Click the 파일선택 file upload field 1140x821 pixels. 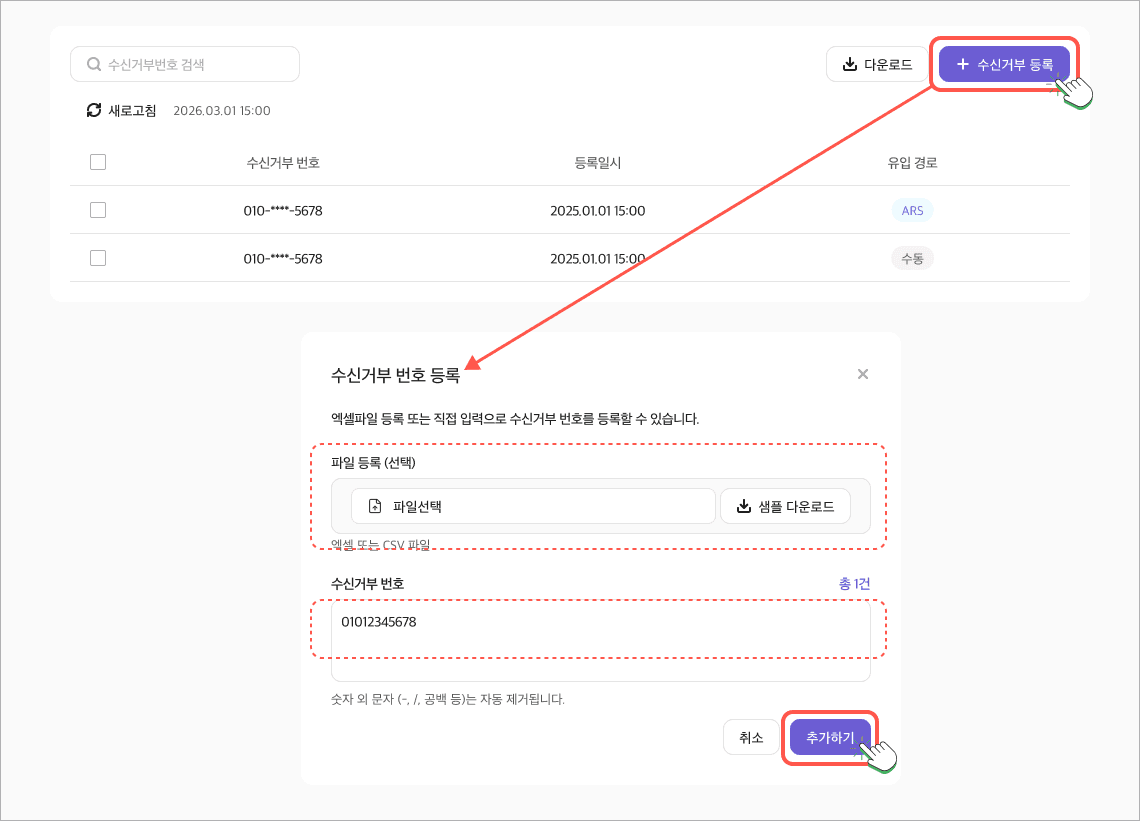[533, 506]
